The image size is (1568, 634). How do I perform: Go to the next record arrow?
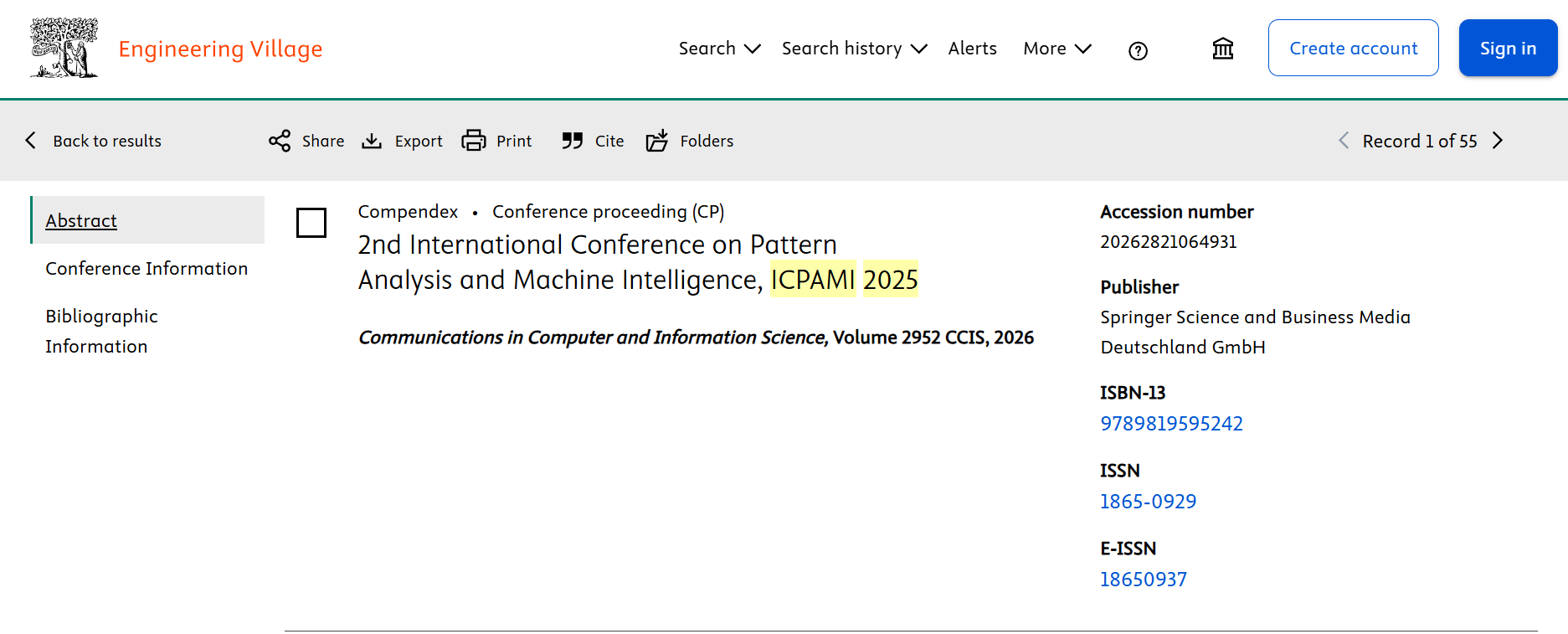(1498, 141)
